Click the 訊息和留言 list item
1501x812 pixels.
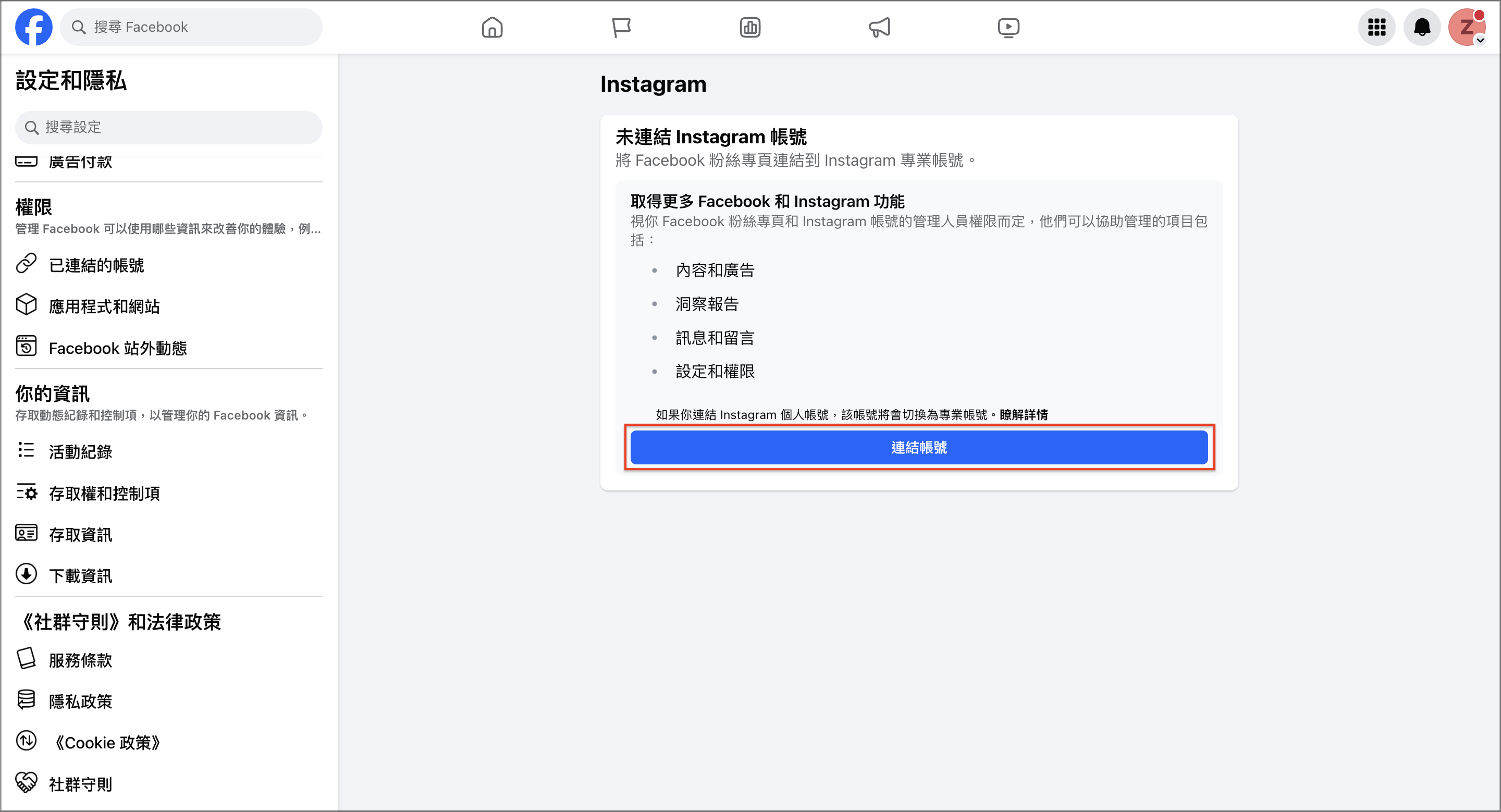pos(715,338)
